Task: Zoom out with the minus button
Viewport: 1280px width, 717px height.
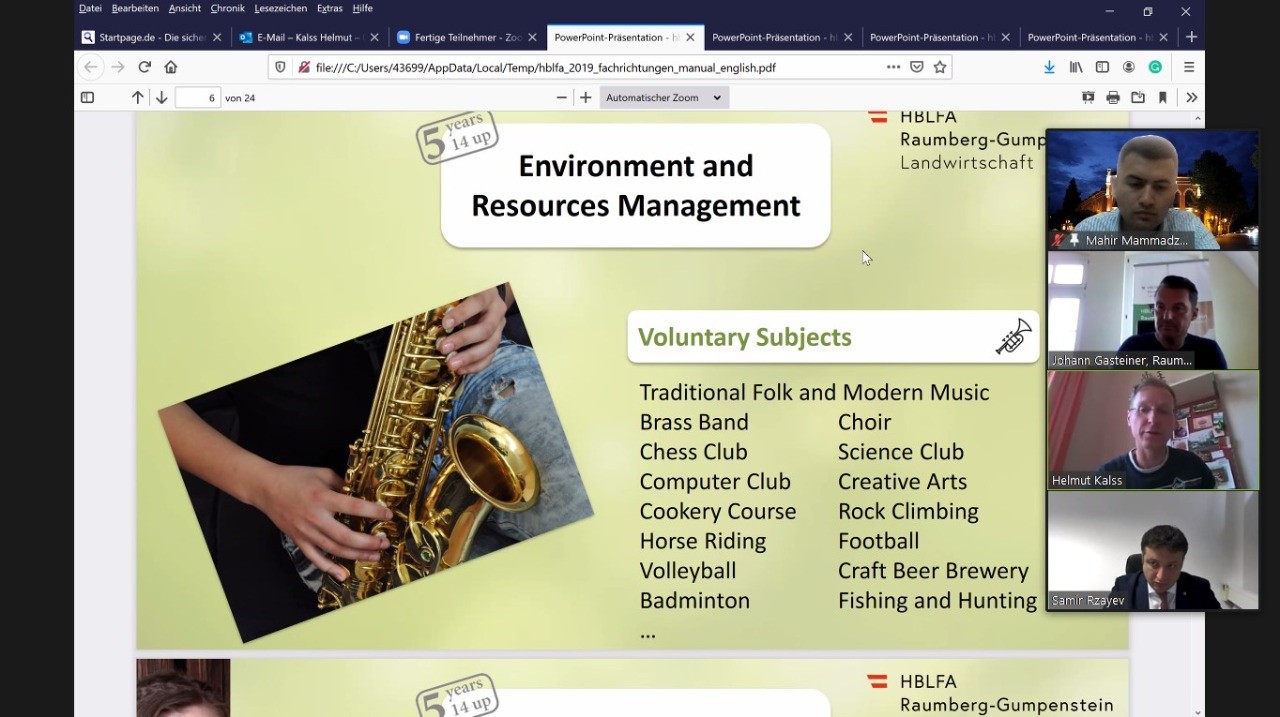Action: coord(561,98)
